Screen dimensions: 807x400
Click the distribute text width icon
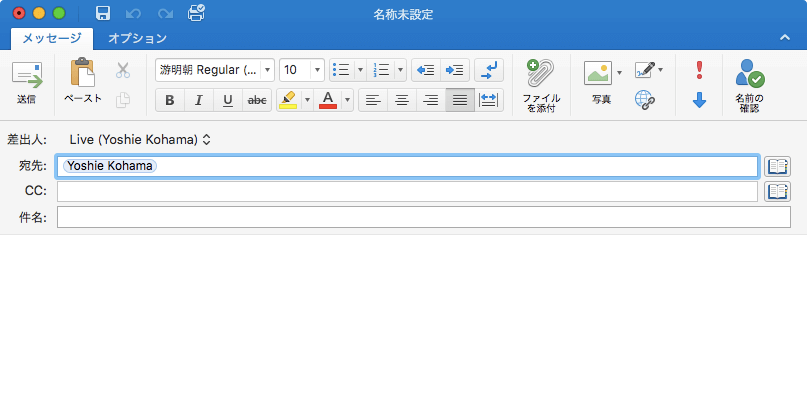pos(489,100)
